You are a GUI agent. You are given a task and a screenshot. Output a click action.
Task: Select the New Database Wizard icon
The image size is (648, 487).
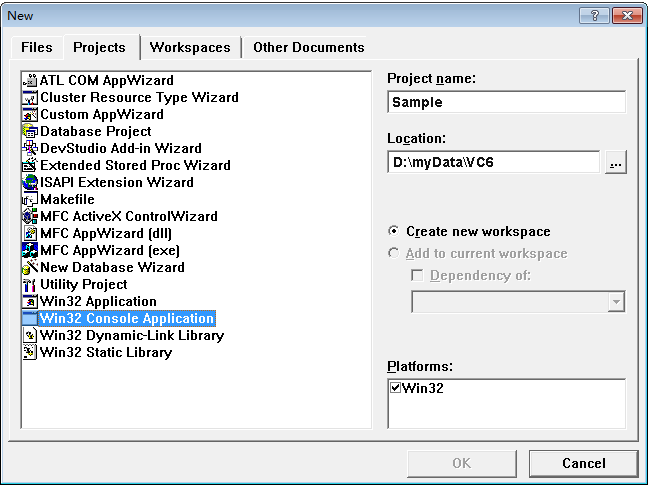(x=30, y=267)
